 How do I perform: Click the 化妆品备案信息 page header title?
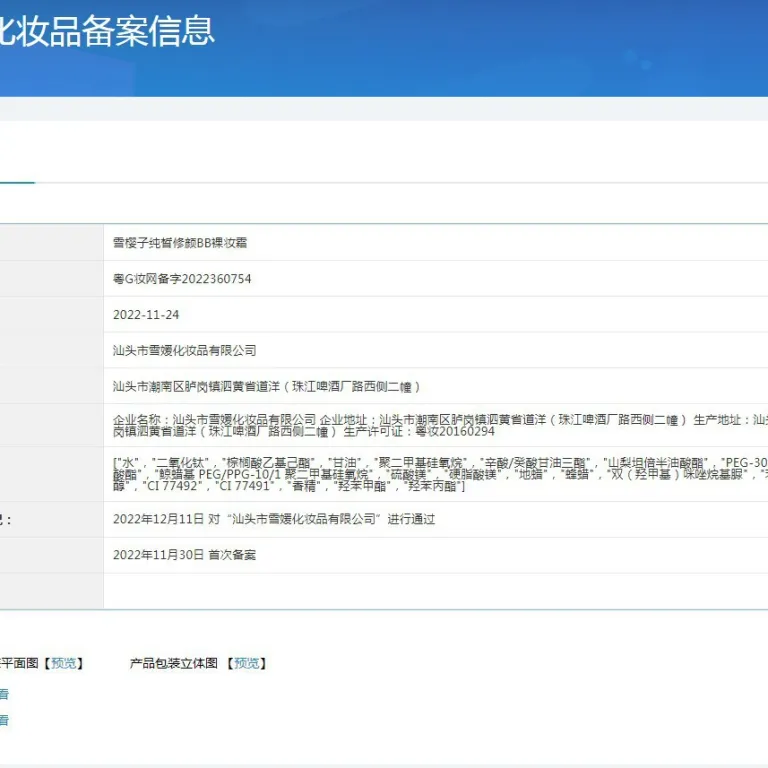point(107,31)
